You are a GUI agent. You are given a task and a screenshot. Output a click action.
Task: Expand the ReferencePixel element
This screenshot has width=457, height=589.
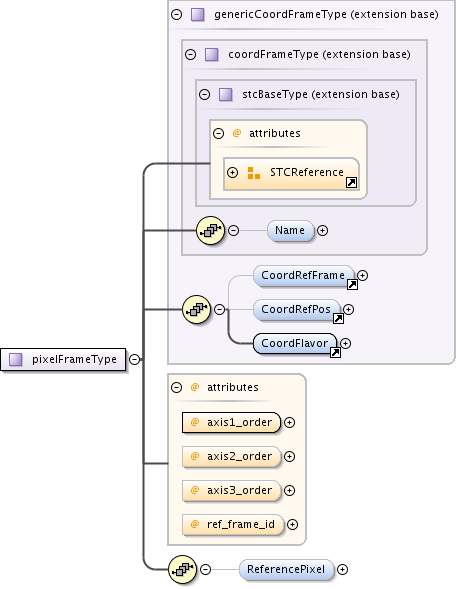(342, 569)
